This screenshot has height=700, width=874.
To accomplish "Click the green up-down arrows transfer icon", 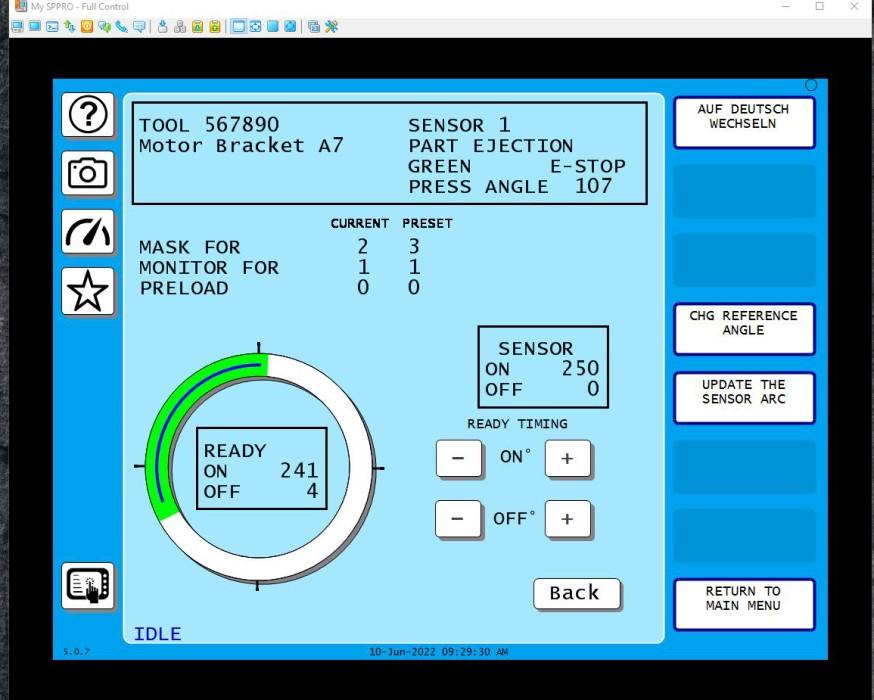I will pyautogui.click(x=70, y=26).
